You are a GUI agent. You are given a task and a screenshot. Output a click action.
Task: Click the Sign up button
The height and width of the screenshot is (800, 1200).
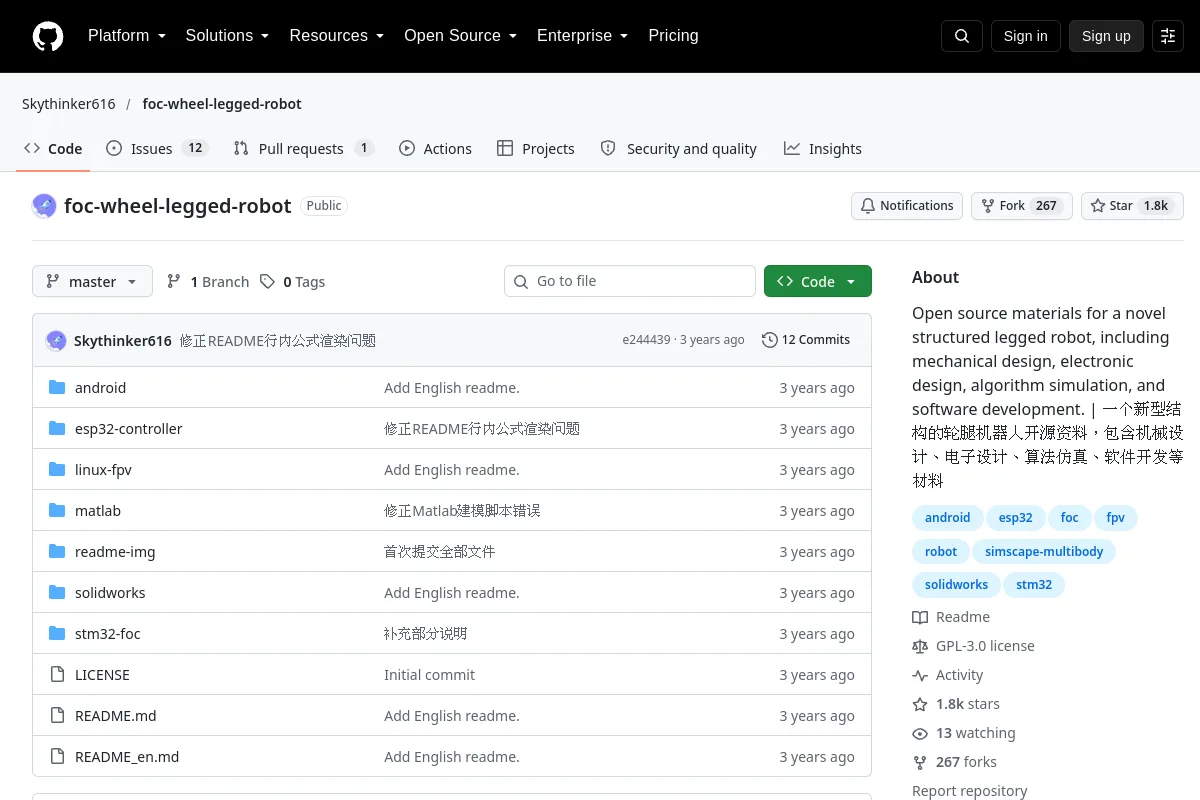1106,36
